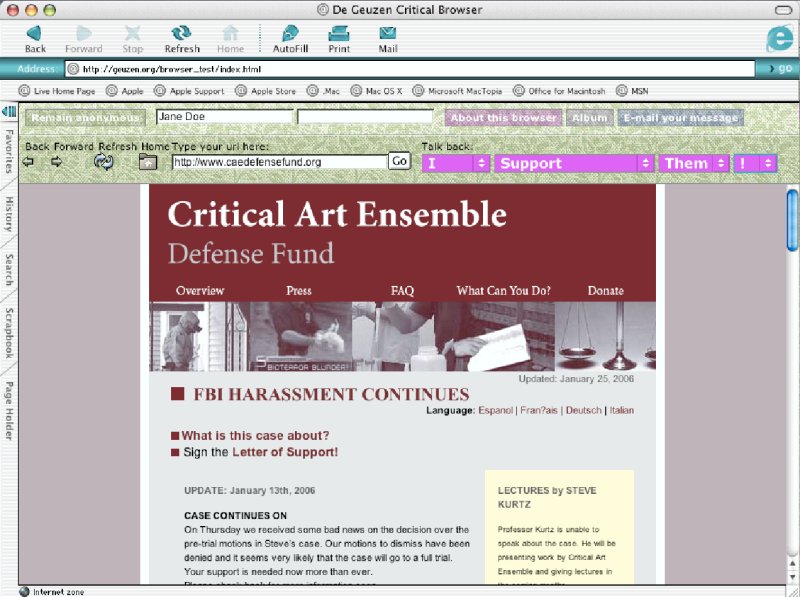Open the Album button
The image size is (800, 597).
(x=590, y=118)
